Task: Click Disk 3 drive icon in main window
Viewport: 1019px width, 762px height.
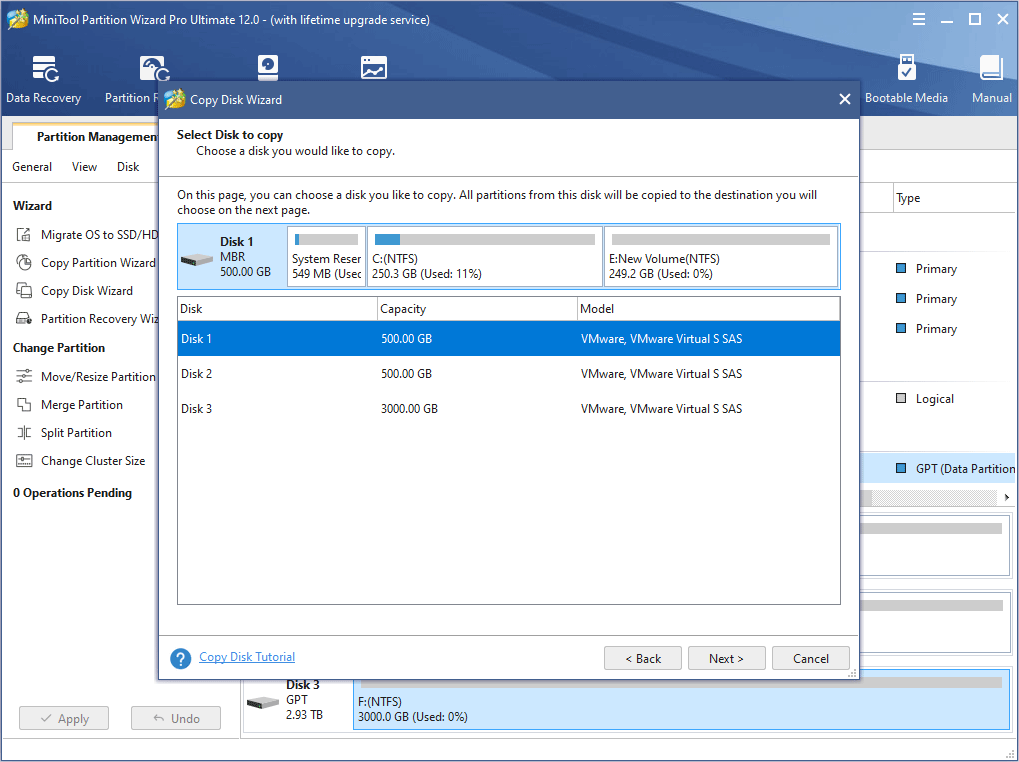Action: pos(263,702)
